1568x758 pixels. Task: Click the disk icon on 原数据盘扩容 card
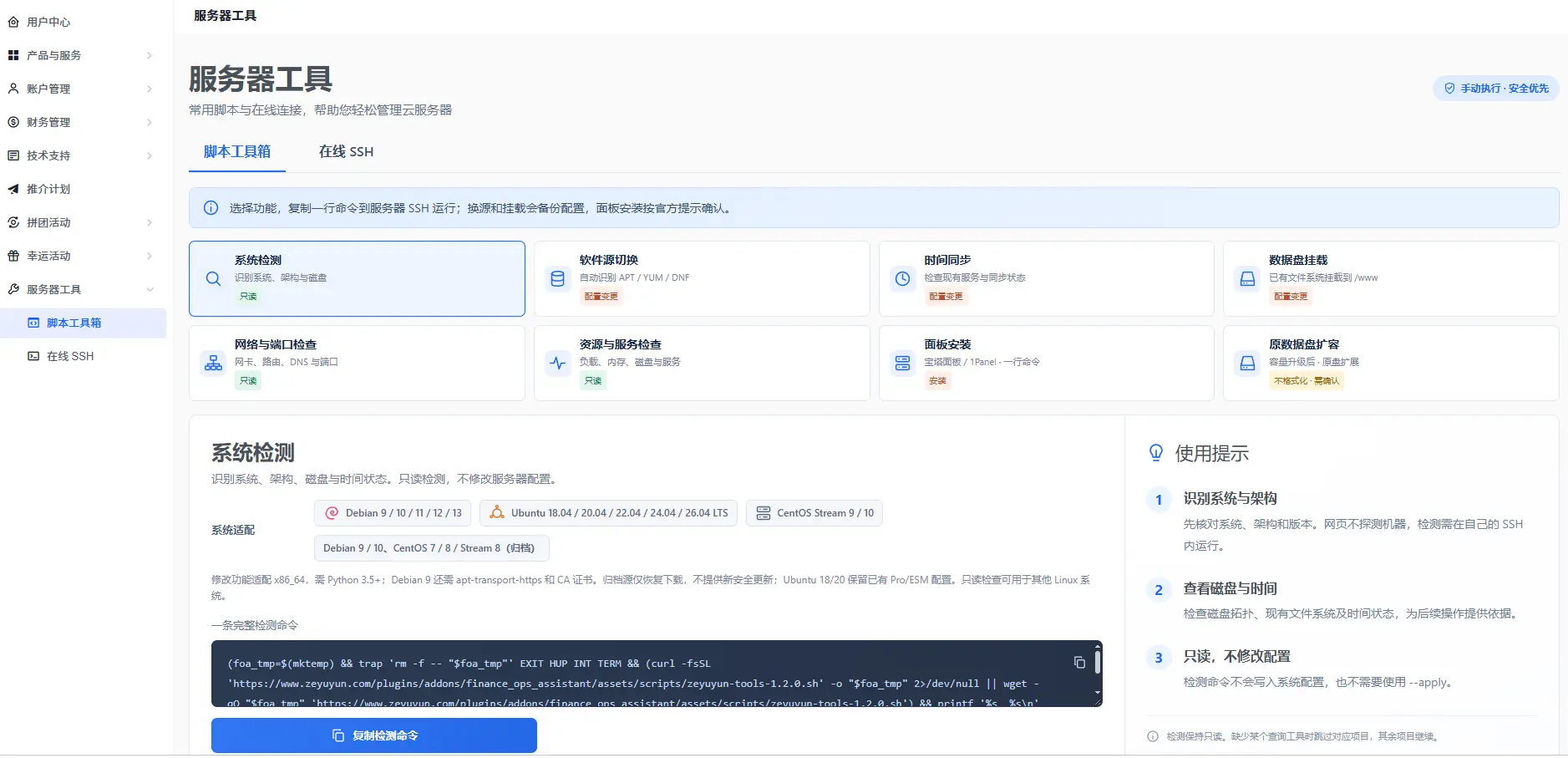(1247, 363)
